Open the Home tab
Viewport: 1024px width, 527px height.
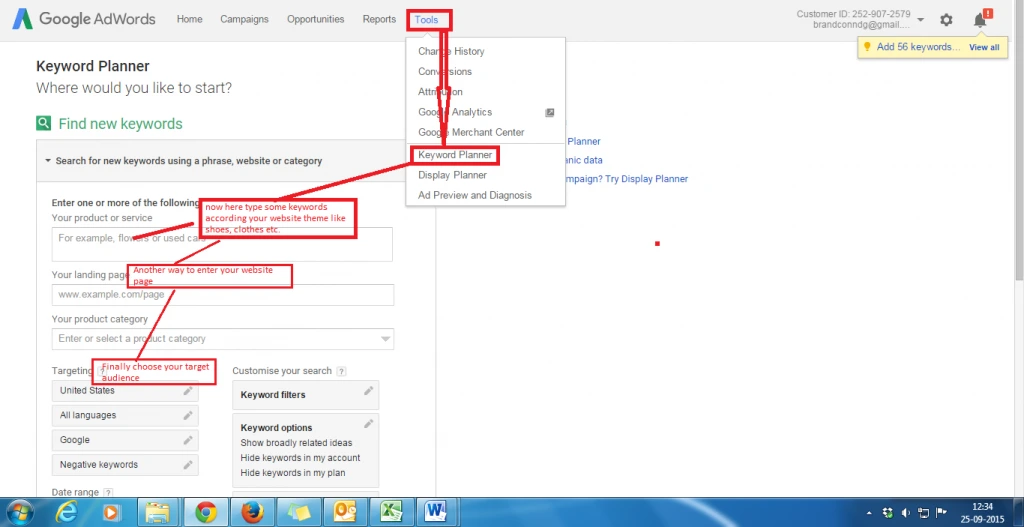pos(189,20)
